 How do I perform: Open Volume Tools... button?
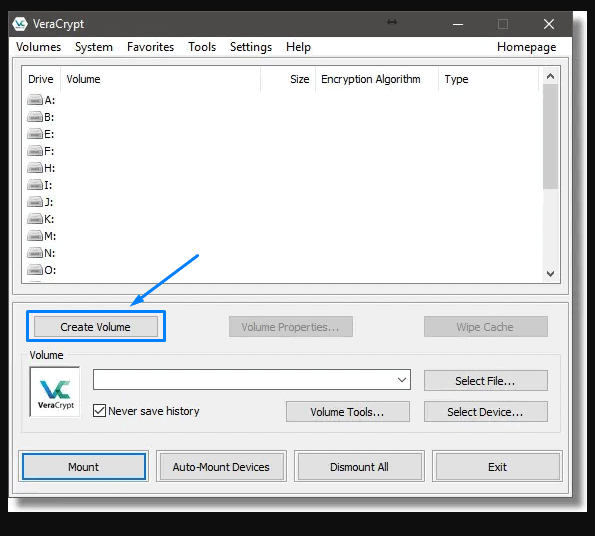[348, 412]
